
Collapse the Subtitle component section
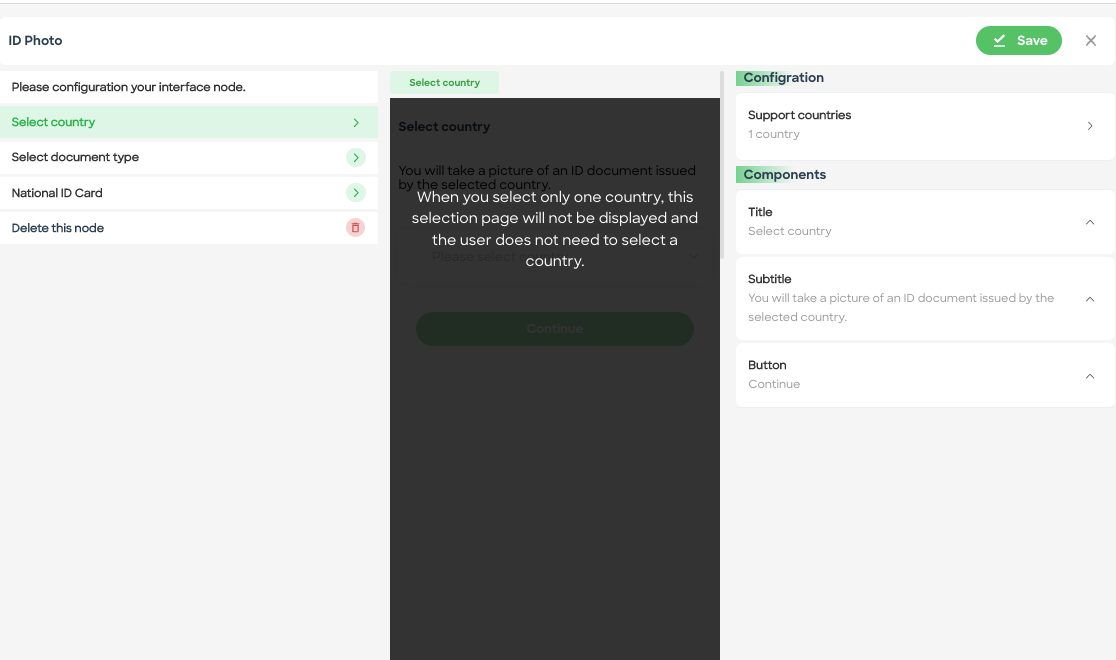tap(1090, 298)
